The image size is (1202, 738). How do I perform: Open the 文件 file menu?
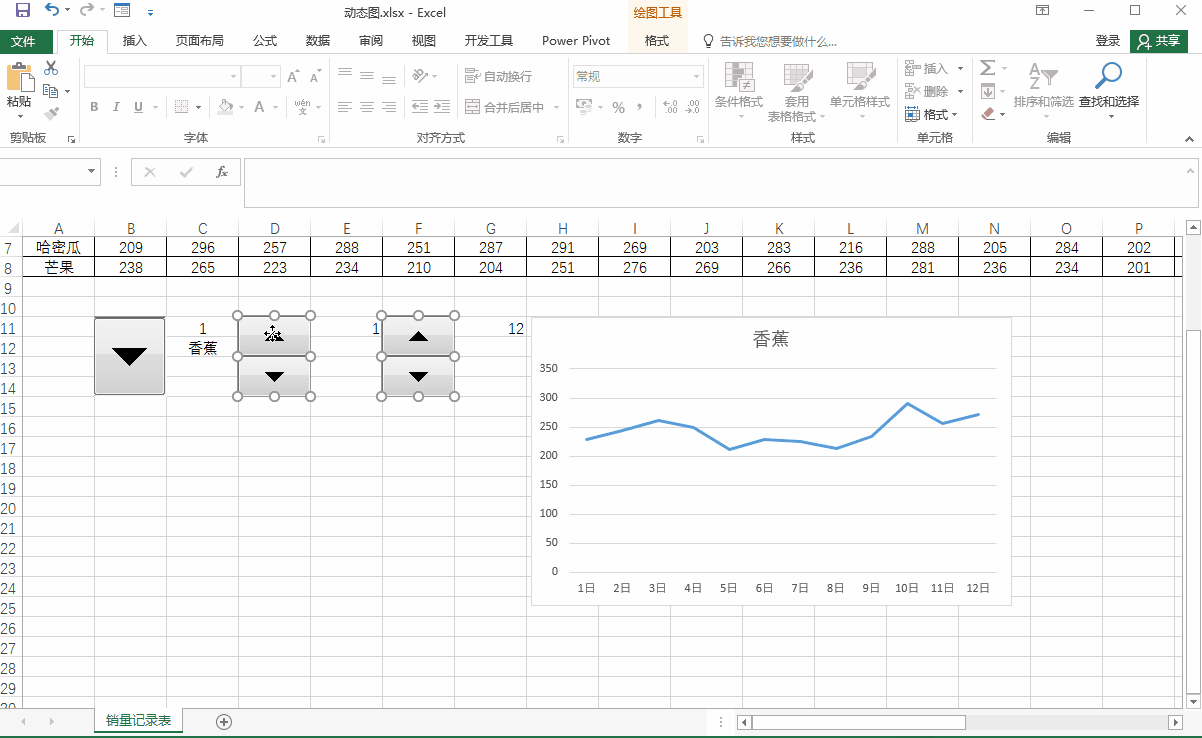(x=23, y=41)
